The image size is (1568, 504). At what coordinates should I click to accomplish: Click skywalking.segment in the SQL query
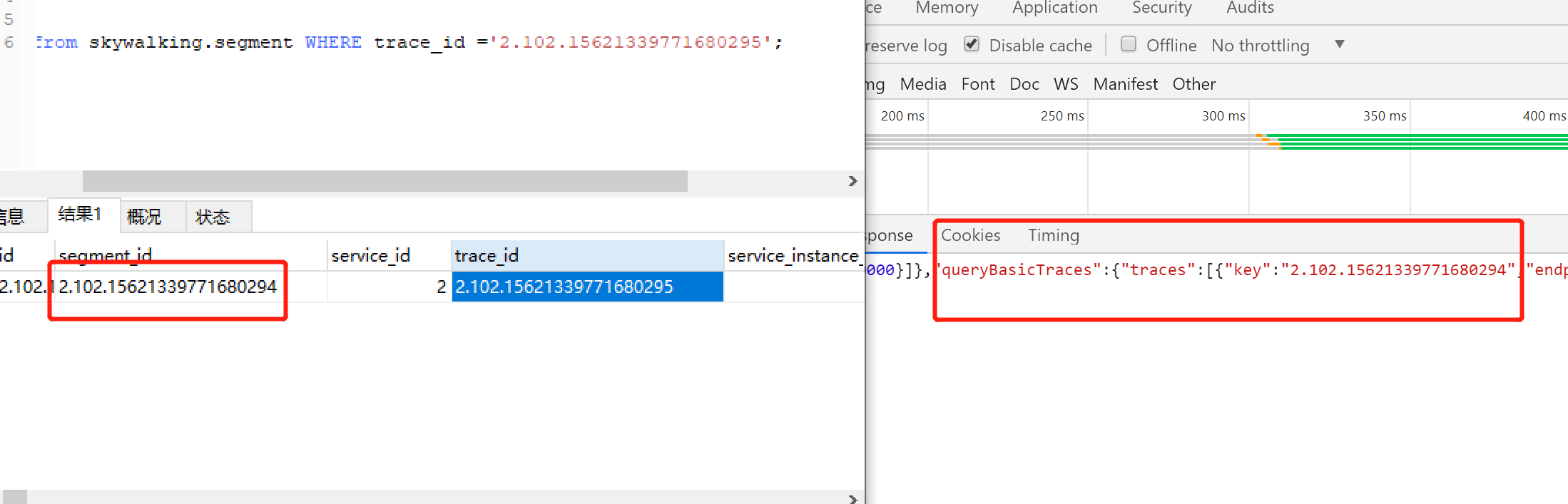(x=190, y=43)
